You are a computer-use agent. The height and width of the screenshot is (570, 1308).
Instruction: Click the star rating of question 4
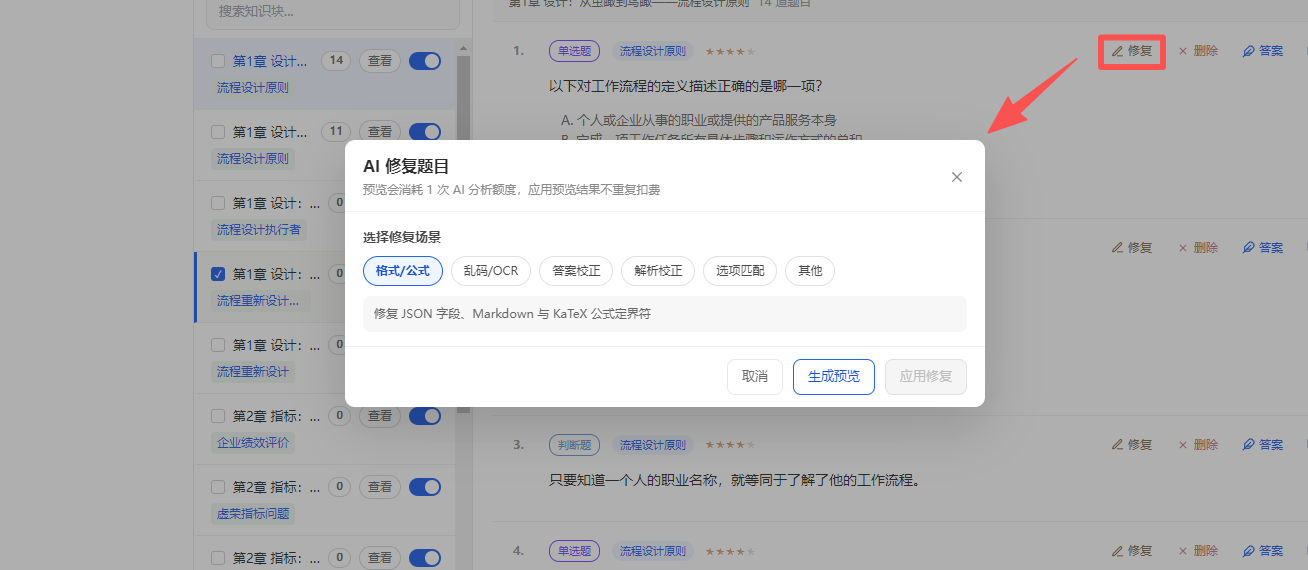point(730,551)
